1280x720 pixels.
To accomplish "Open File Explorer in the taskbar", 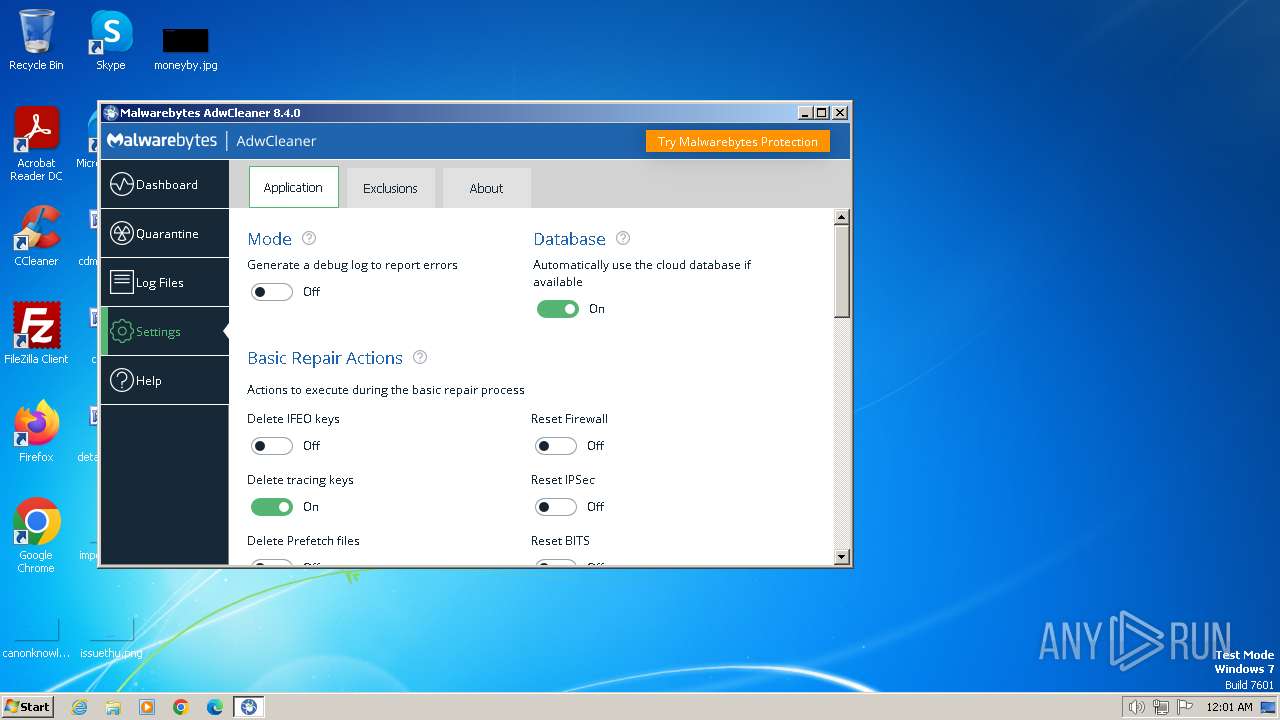I will pyautogui.click(x=113, y=707).
